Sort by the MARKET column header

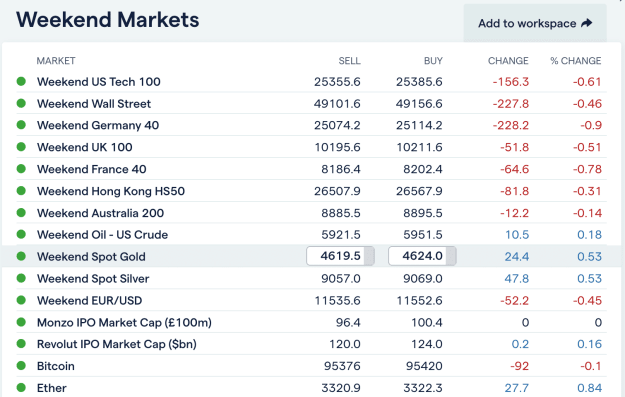click(x=56, y=61)
